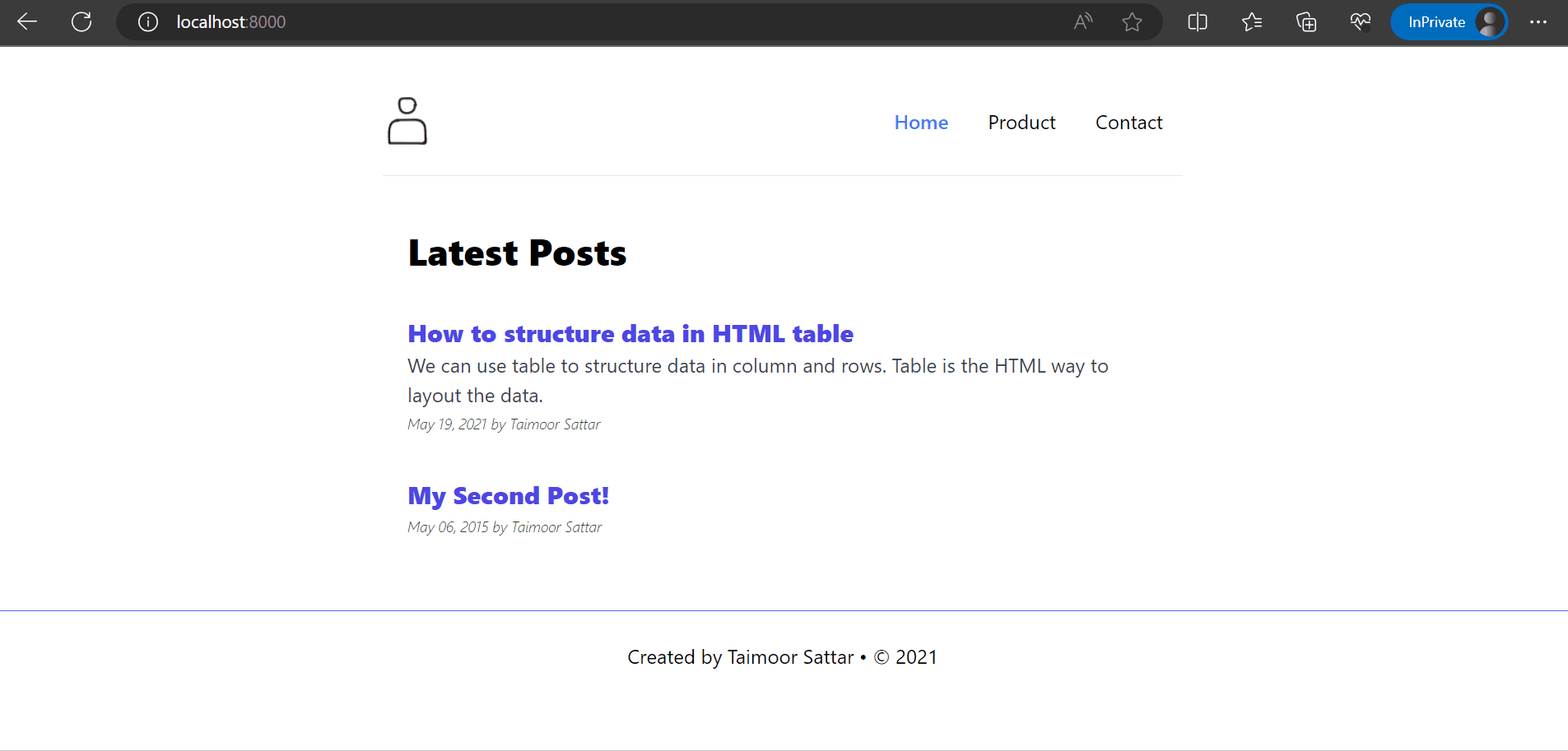Open the Settings and more menu
Viewport: 1568px width, 751px height.
tap(1538, 22)
